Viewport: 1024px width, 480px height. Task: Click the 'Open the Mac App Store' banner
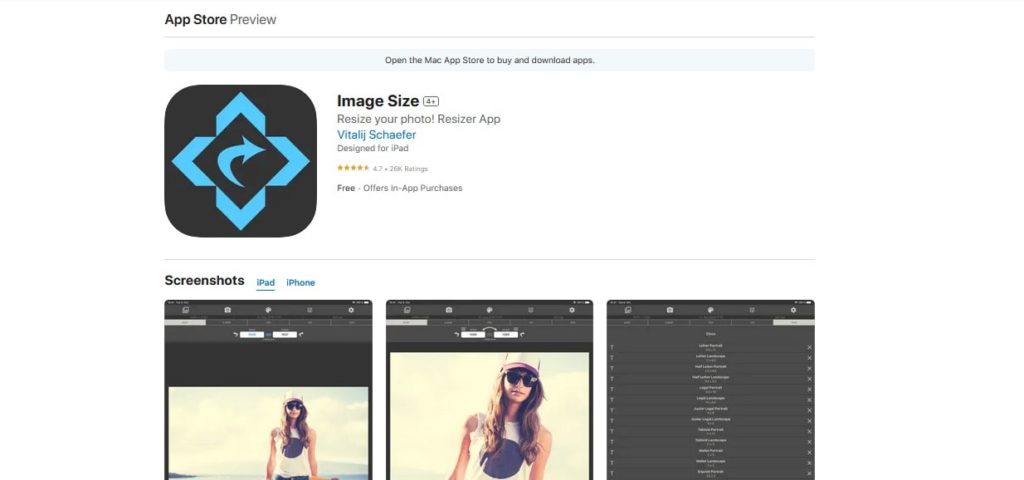pos(489,60)
